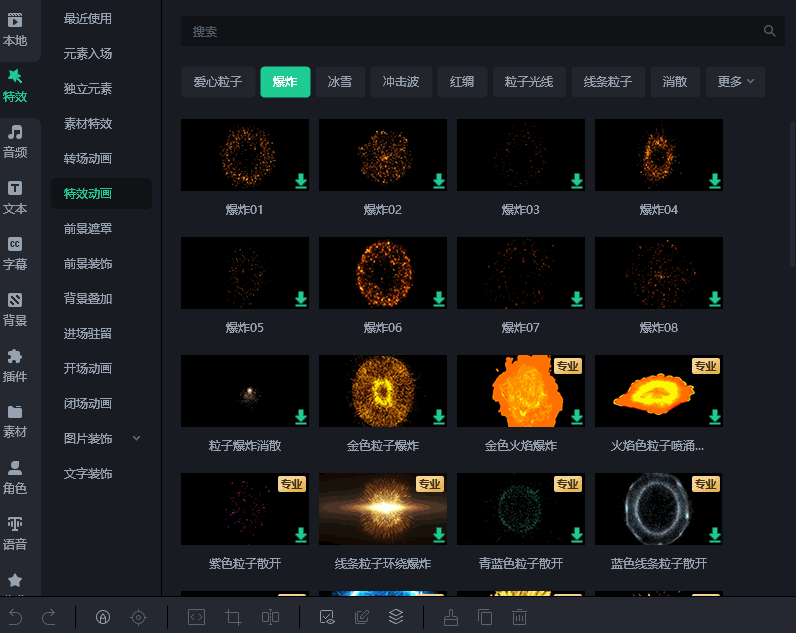This screenshot has width=796, height=633.
Task: Click the search magnifier icon
Action: pyautogui.click(x=769, y=32)
